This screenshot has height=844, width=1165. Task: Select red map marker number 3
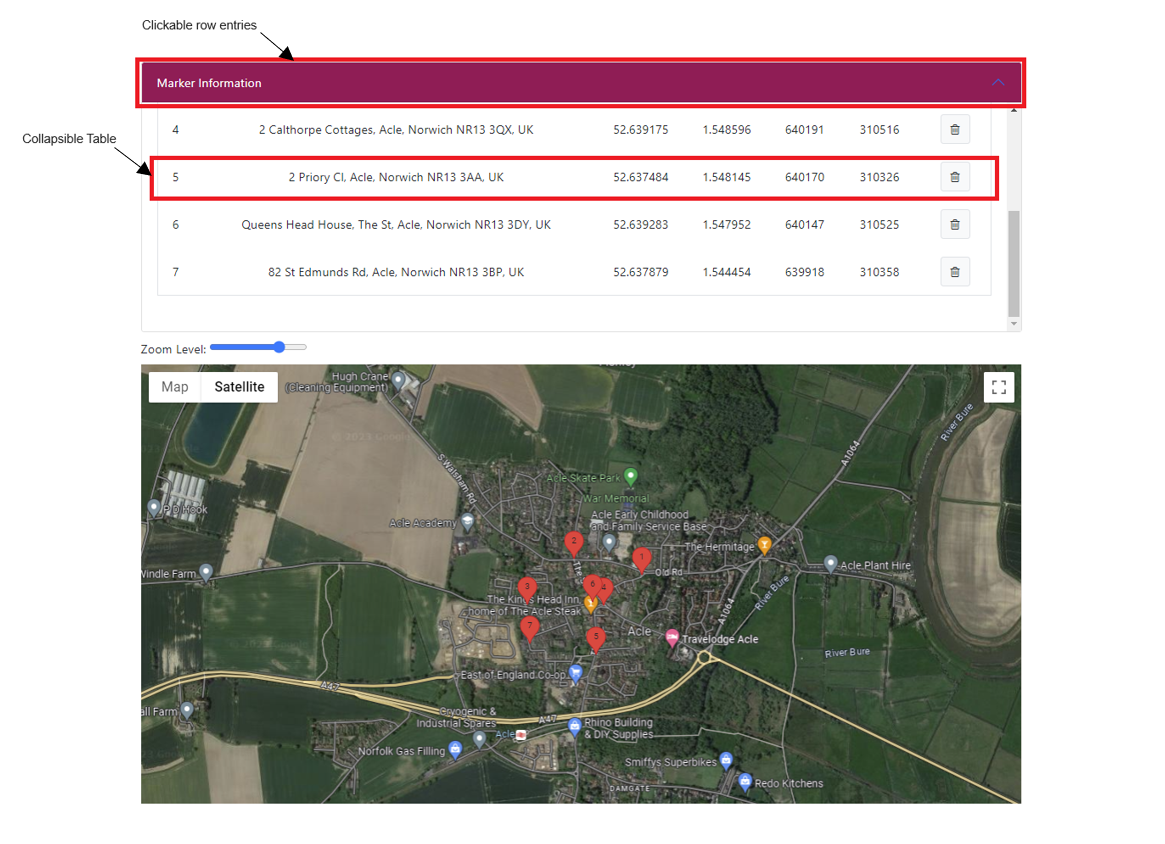pyautogui.click(x=527, y=588)
